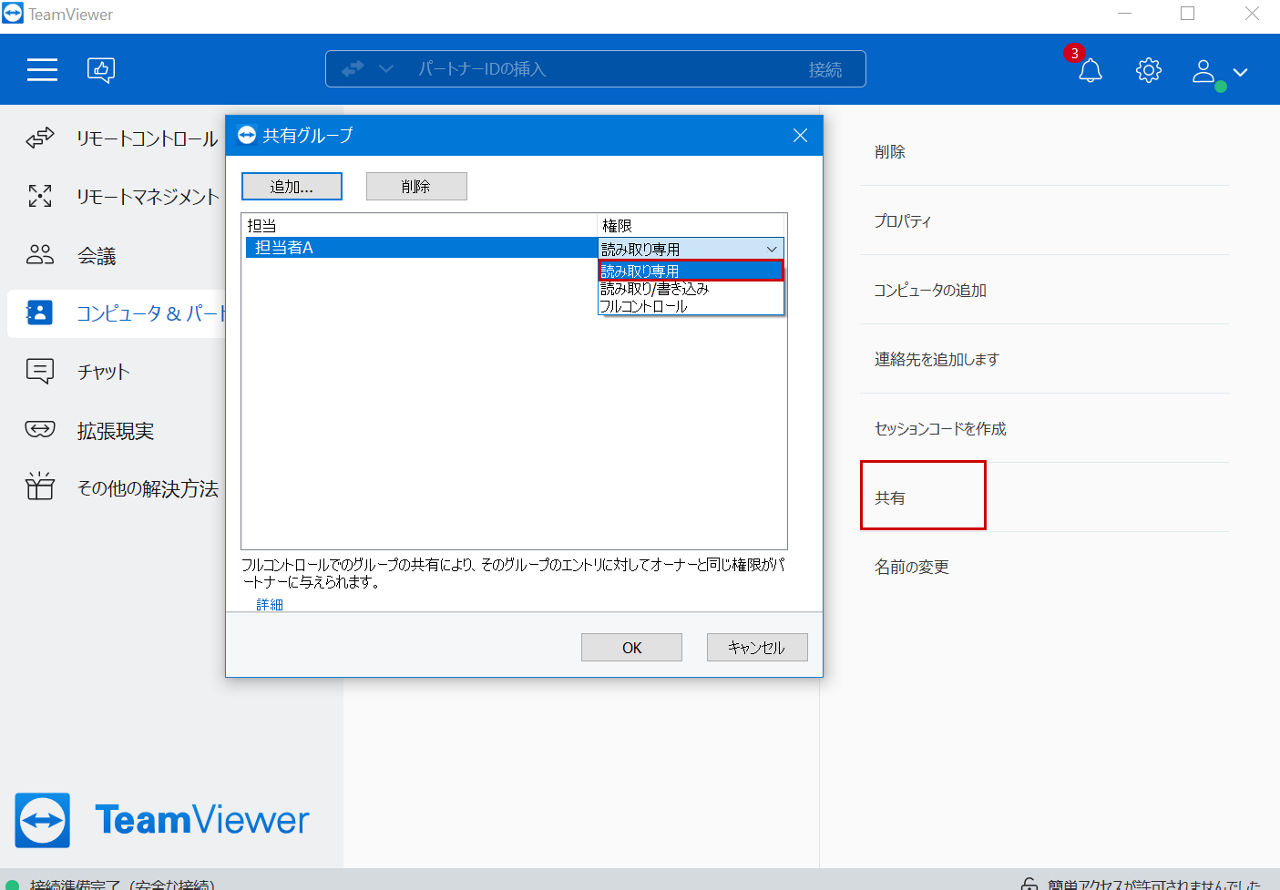Click the TeamViewer logo at bottom left
Viewport: 1280px width, 890px height.
click(162, 821)
